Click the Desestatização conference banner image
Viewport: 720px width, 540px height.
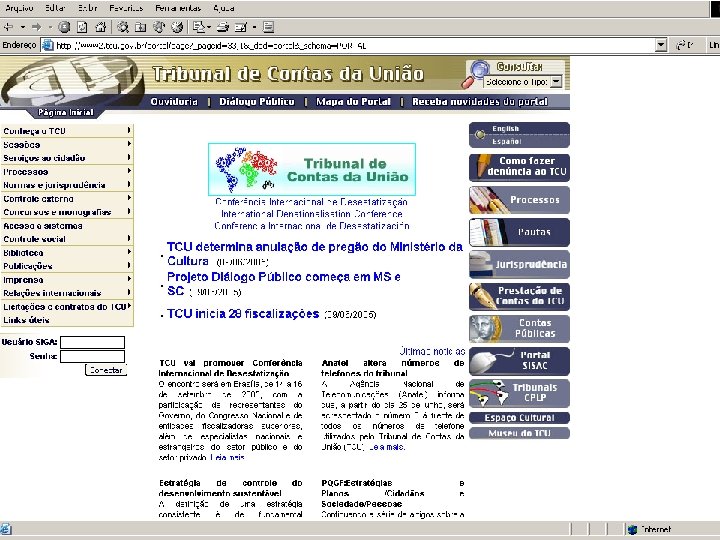point(312,169)
